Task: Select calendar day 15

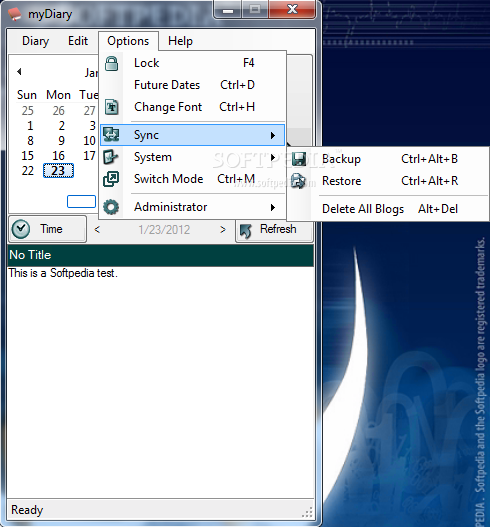Action: (28, 156)
